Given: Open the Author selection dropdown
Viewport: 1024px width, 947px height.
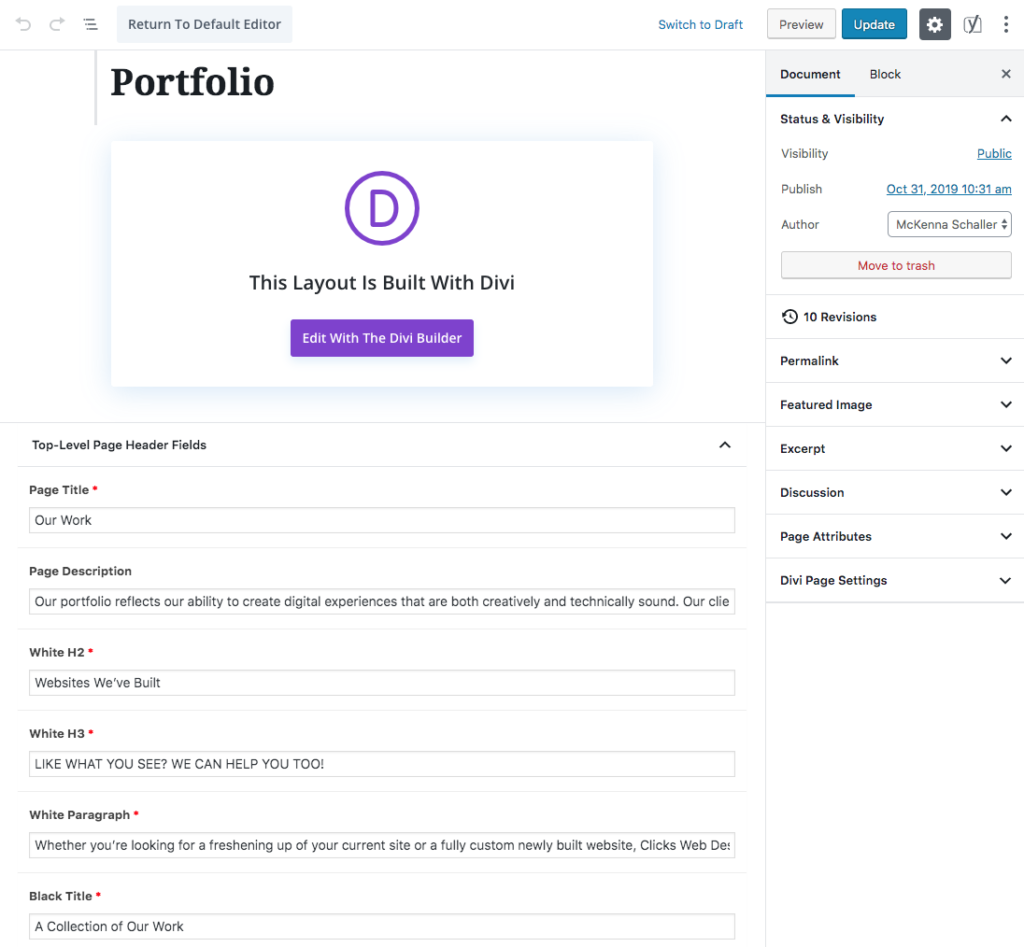Looking at the screenshot, I should click(949, 224).
